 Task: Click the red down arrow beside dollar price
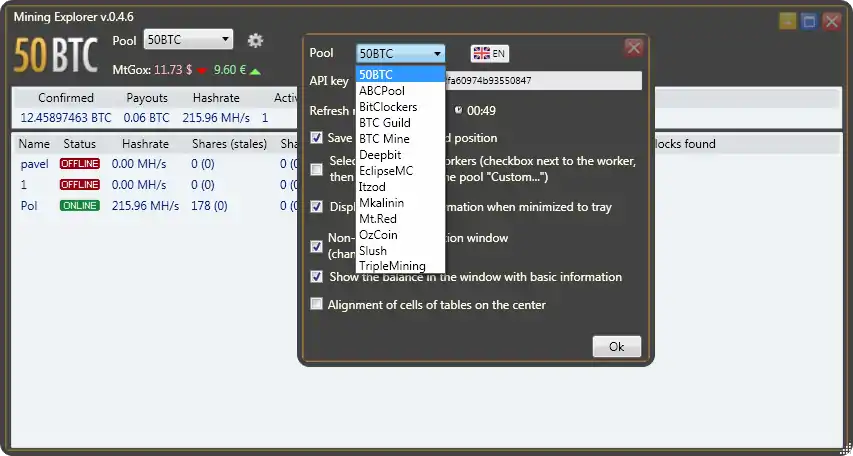[x=202, y=71]
